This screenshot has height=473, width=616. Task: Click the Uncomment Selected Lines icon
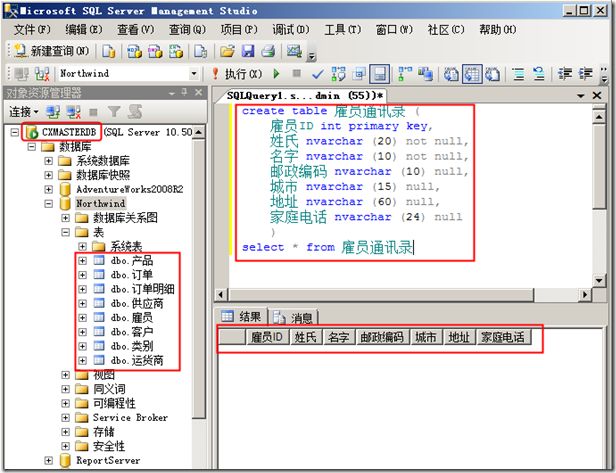point(539,74)
